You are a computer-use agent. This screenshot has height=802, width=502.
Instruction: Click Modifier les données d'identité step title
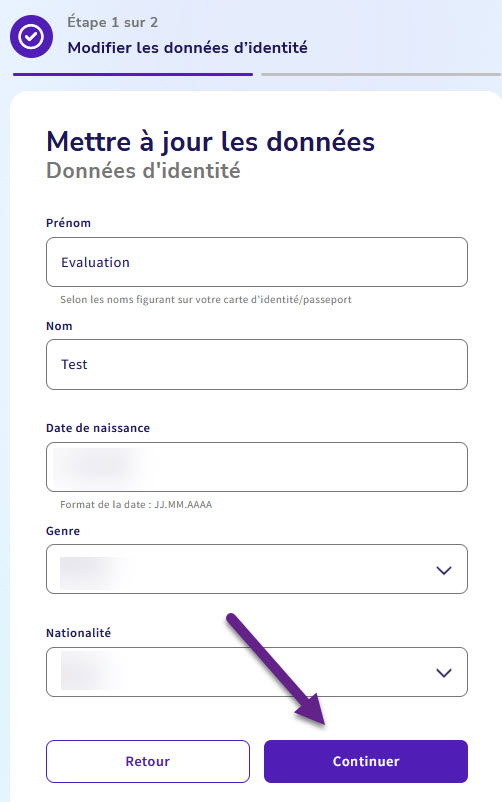tap(187, 48)
